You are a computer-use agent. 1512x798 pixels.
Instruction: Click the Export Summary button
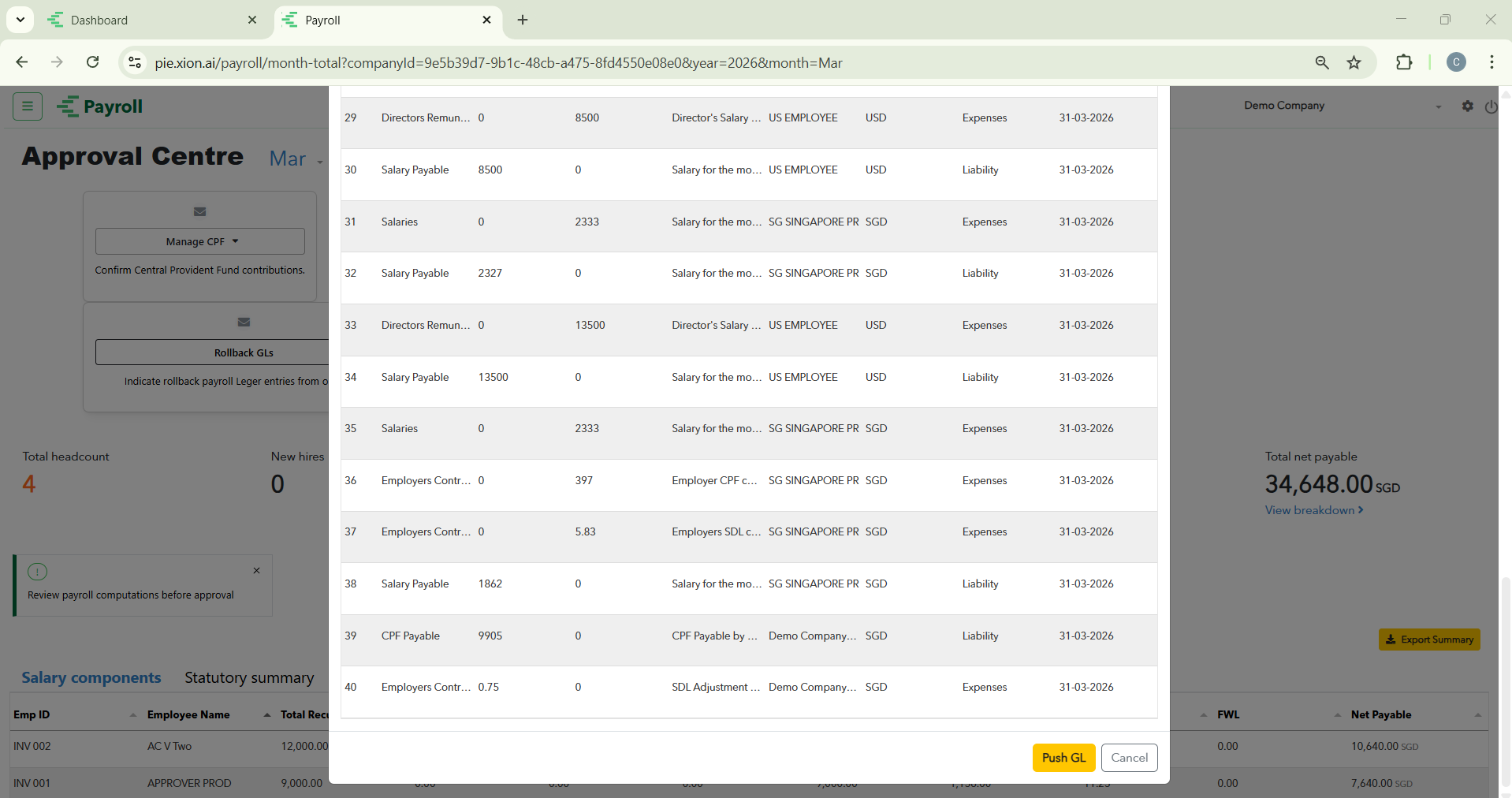tap(1428, 640)
